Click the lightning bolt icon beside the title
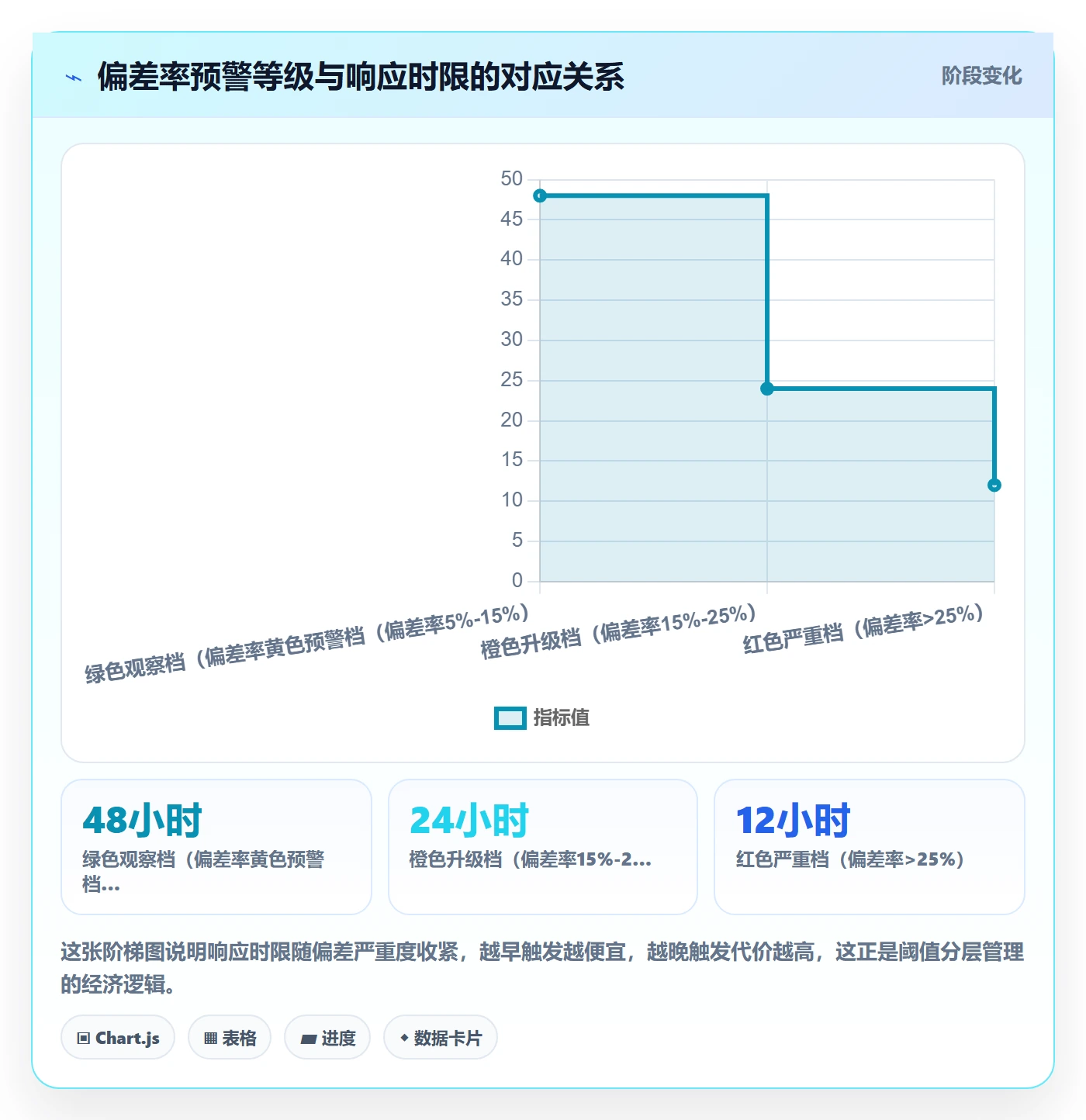1086x1120 pixels. 74,78
